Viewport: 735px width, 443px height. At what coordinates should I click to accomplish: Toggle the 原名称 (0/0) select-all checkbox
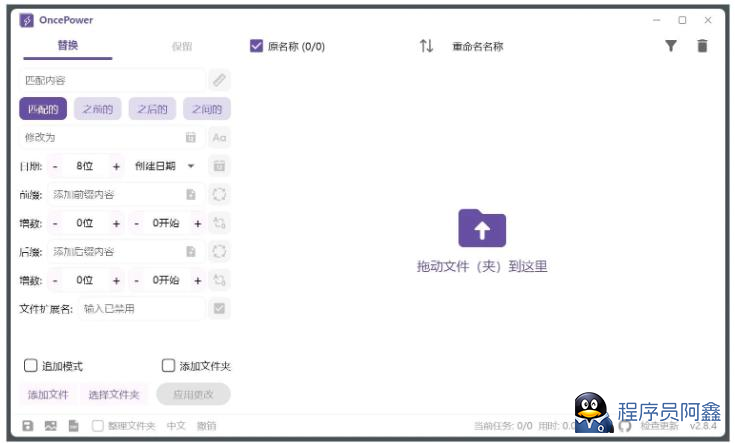pos(256,46)
